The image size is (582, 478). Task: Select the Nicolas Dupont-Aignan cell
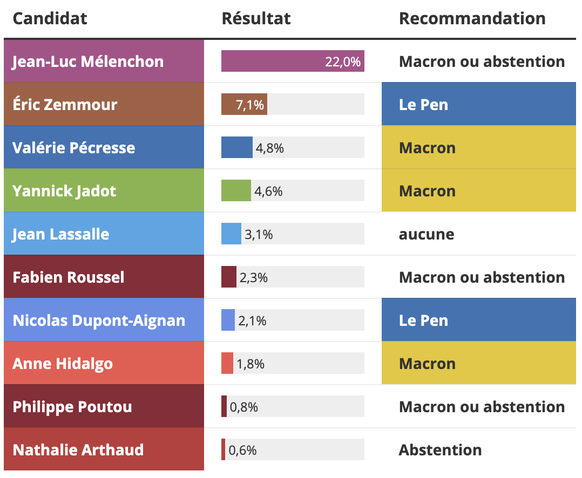click(x=104, y=320)
